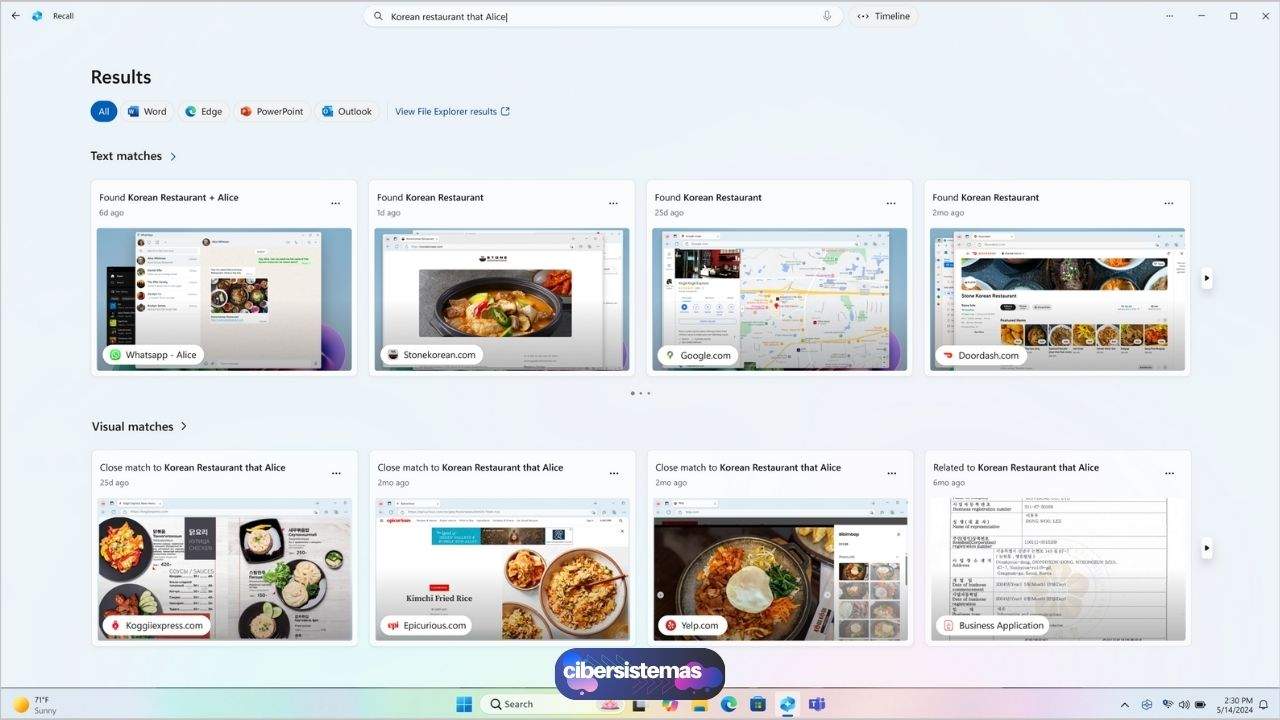Click the Business Application label badge

994,625
